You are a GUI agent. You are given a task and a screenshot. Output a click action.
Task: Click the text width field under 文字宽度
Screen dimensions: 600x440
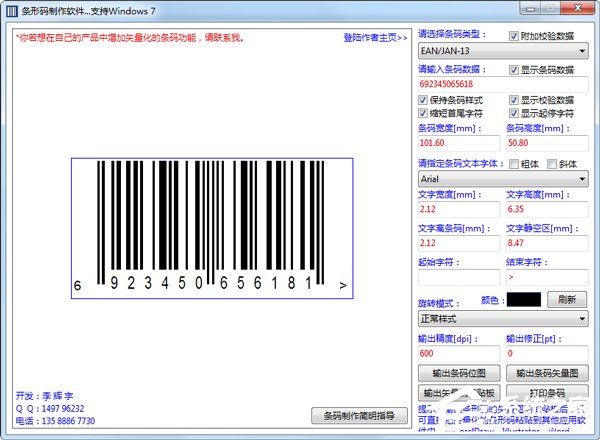pyautogui.click(x=459, y=209)
